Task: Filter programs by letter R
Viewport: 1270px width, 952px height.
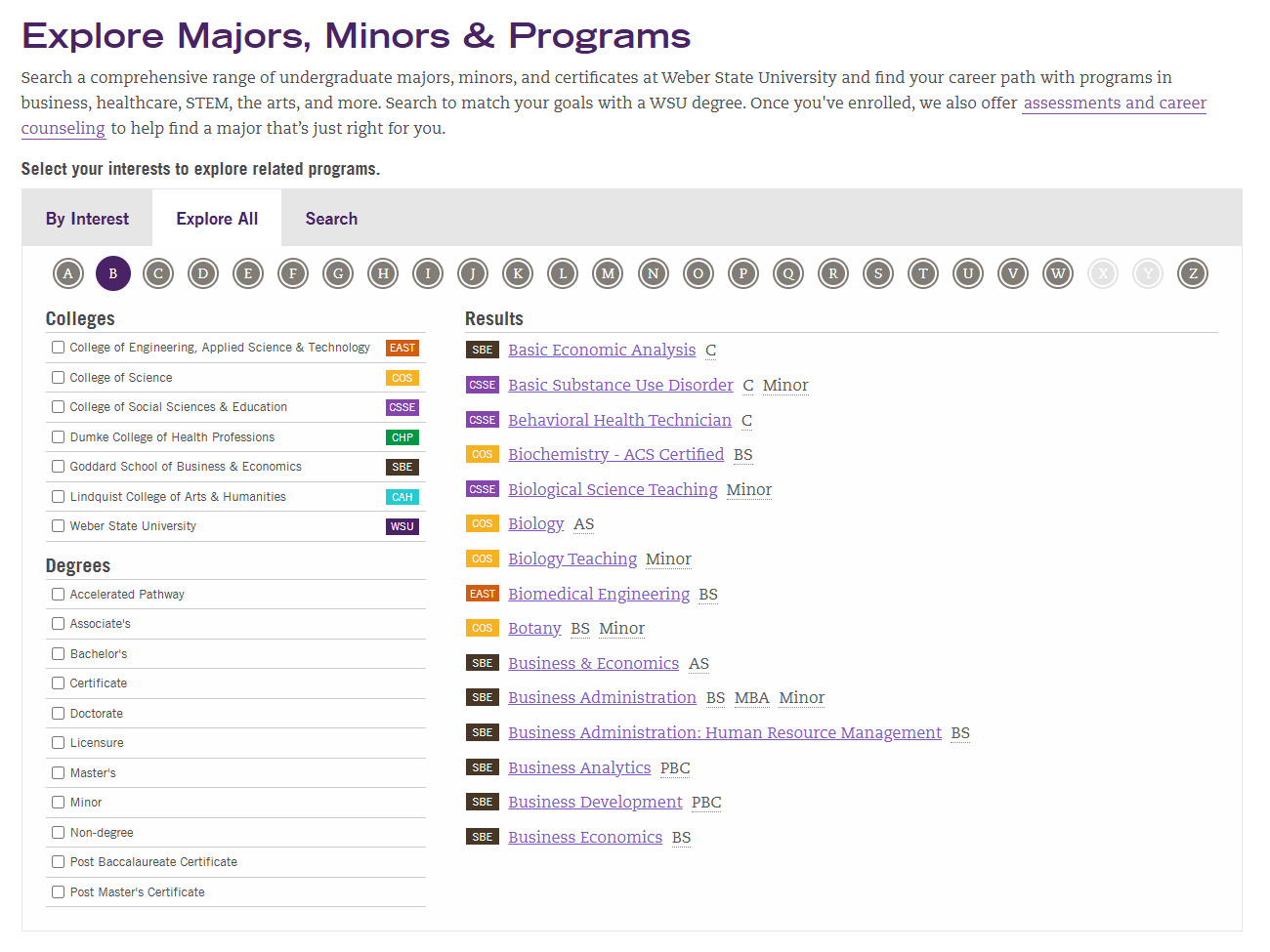Action: pos(833,273)
